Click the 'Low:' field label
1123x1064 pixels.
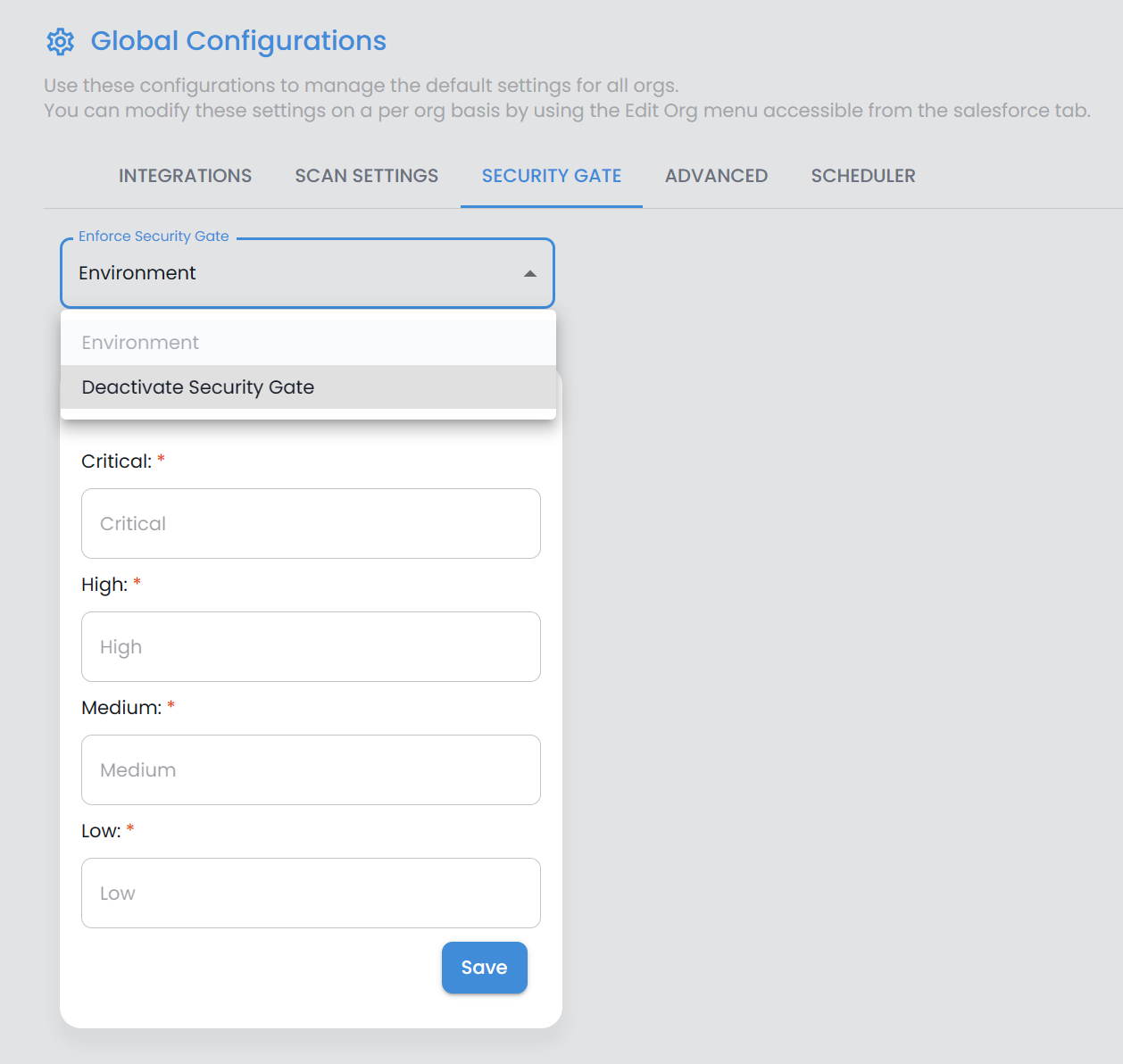(x=101, y=831)
